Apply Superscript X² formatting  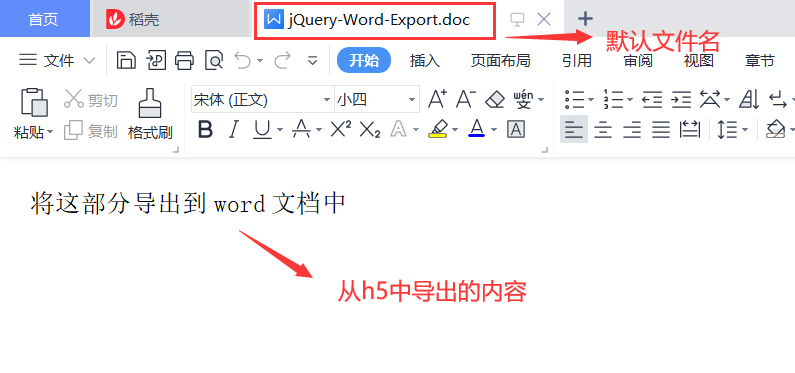tap(341, 130)
